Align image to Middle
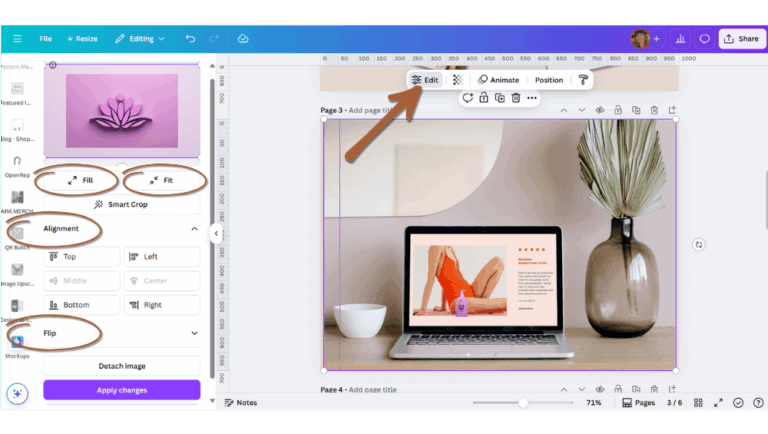This screenshot has width=768, height=434. tap(81, 281)
